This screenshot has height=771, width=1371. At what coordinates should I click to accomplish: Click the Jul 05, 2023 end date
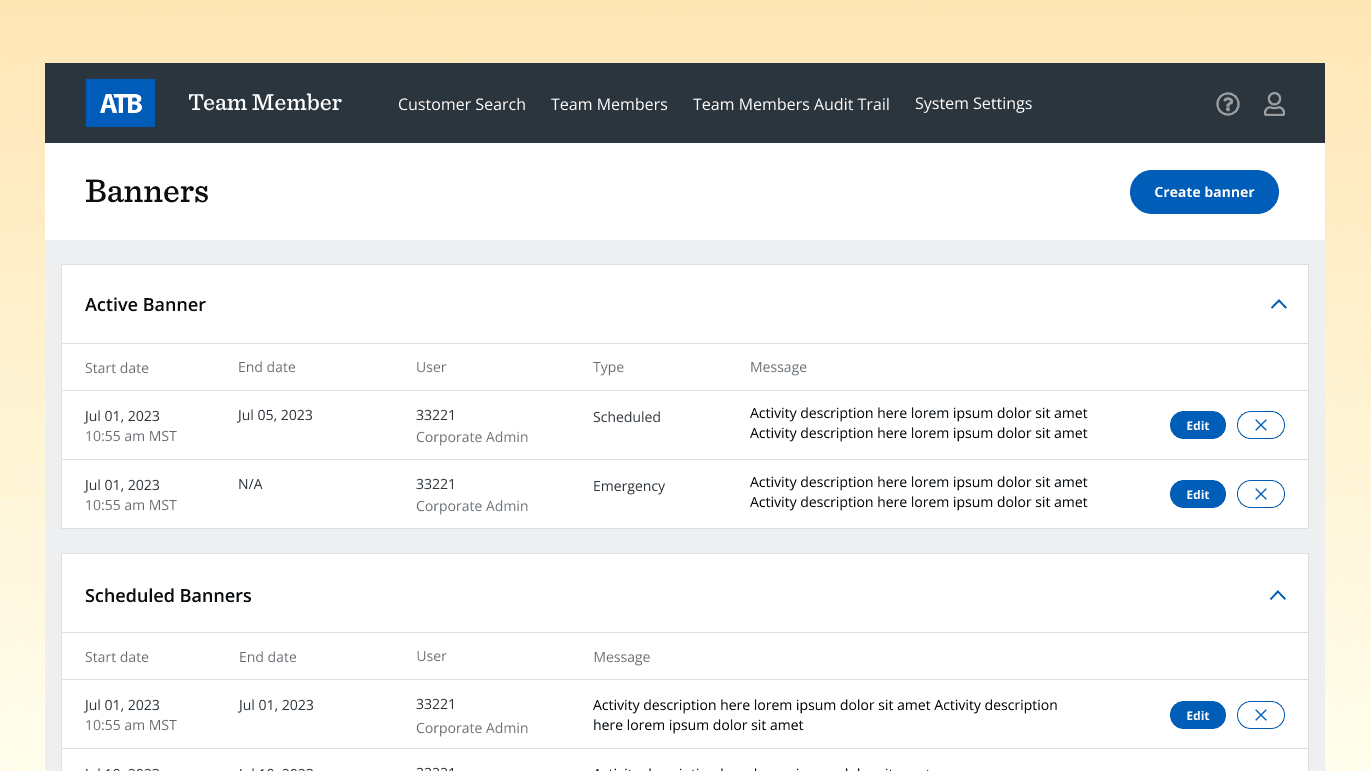coord(275,415)
